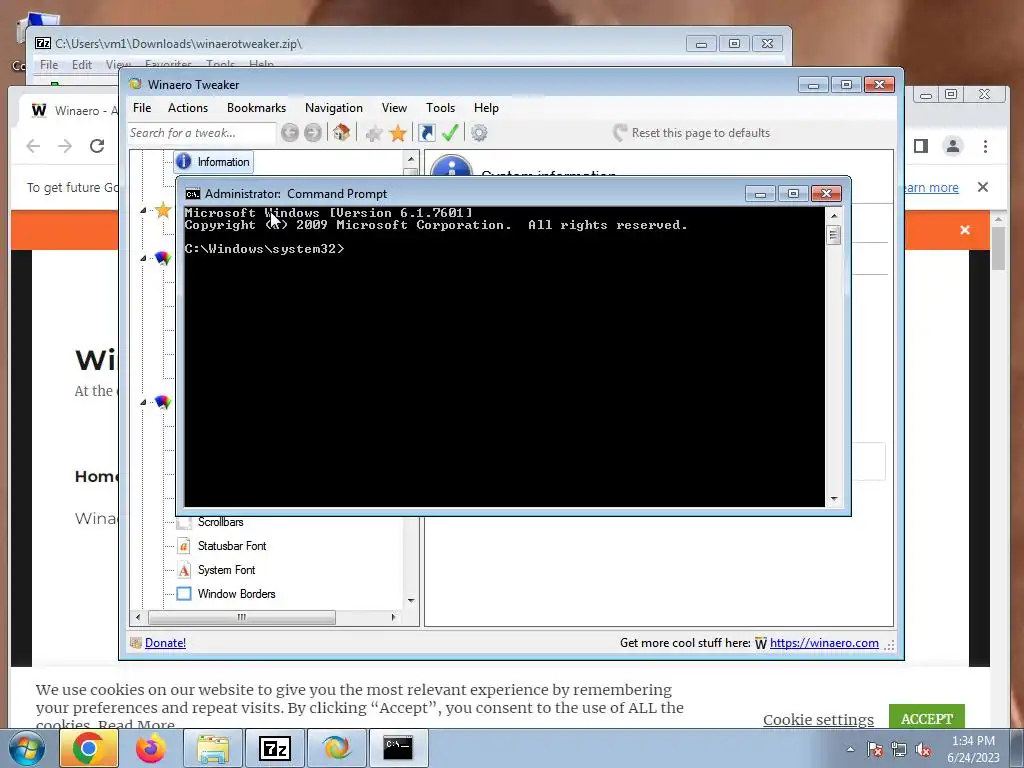Click the gray add-bookmark star with plus icon
1024x768 pixels.
click(374, 134)
